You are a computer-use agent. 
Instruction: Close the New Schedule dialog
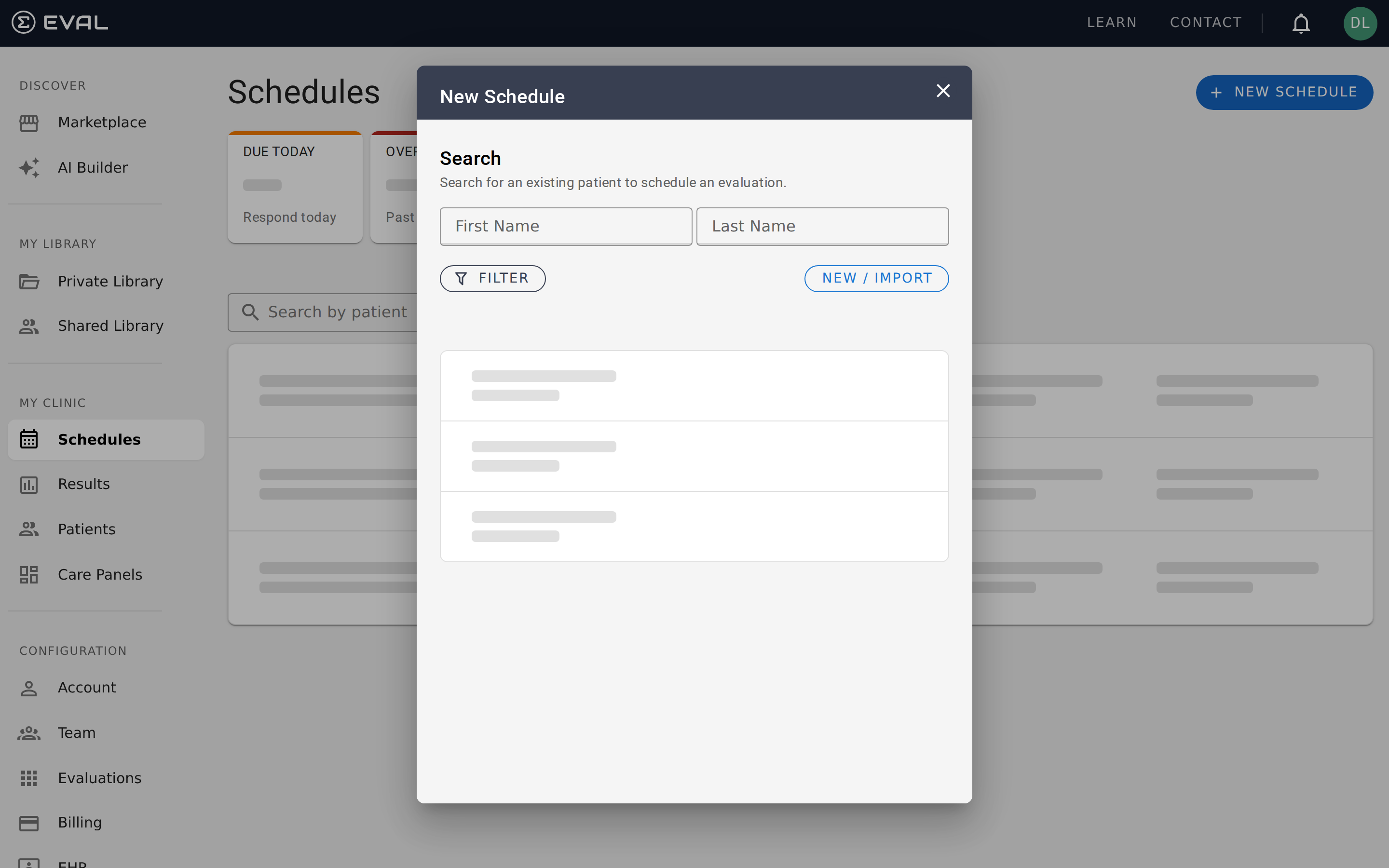pyautogui.click(x=942, y=91)
